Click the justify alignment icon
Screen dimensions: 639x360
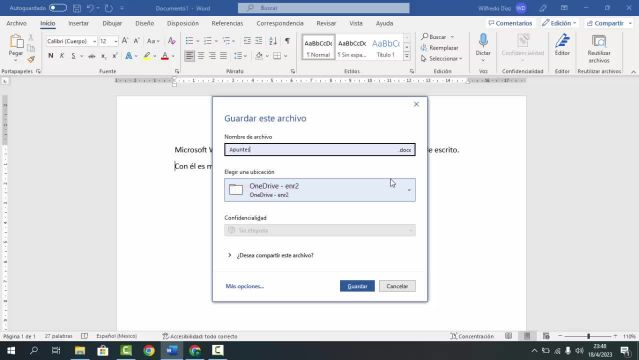point(223,56)
